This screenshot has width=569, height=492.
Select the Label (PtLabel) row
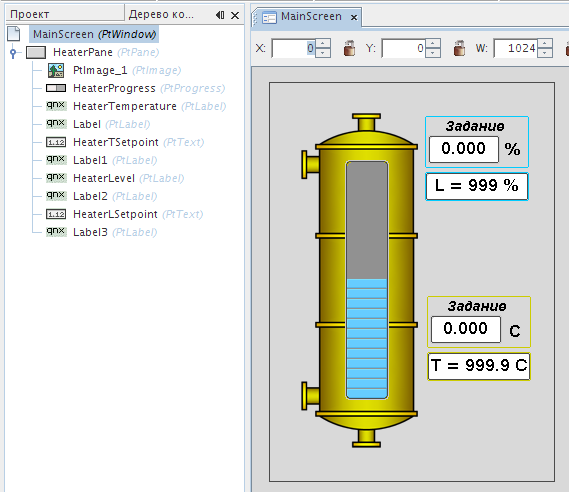click(111, 124)
